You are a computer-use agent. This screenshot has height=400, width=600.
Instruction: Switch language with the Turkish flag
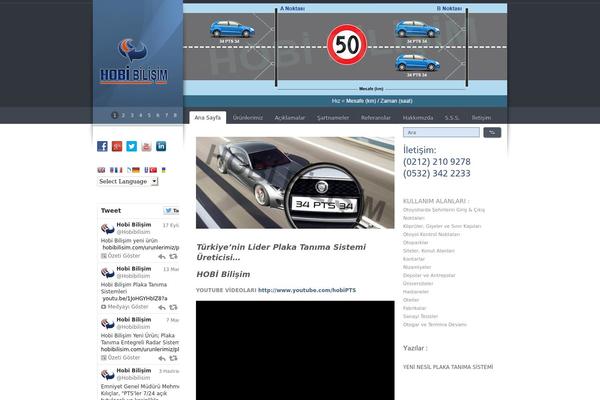pyautogui.click(x=152, y=170)
